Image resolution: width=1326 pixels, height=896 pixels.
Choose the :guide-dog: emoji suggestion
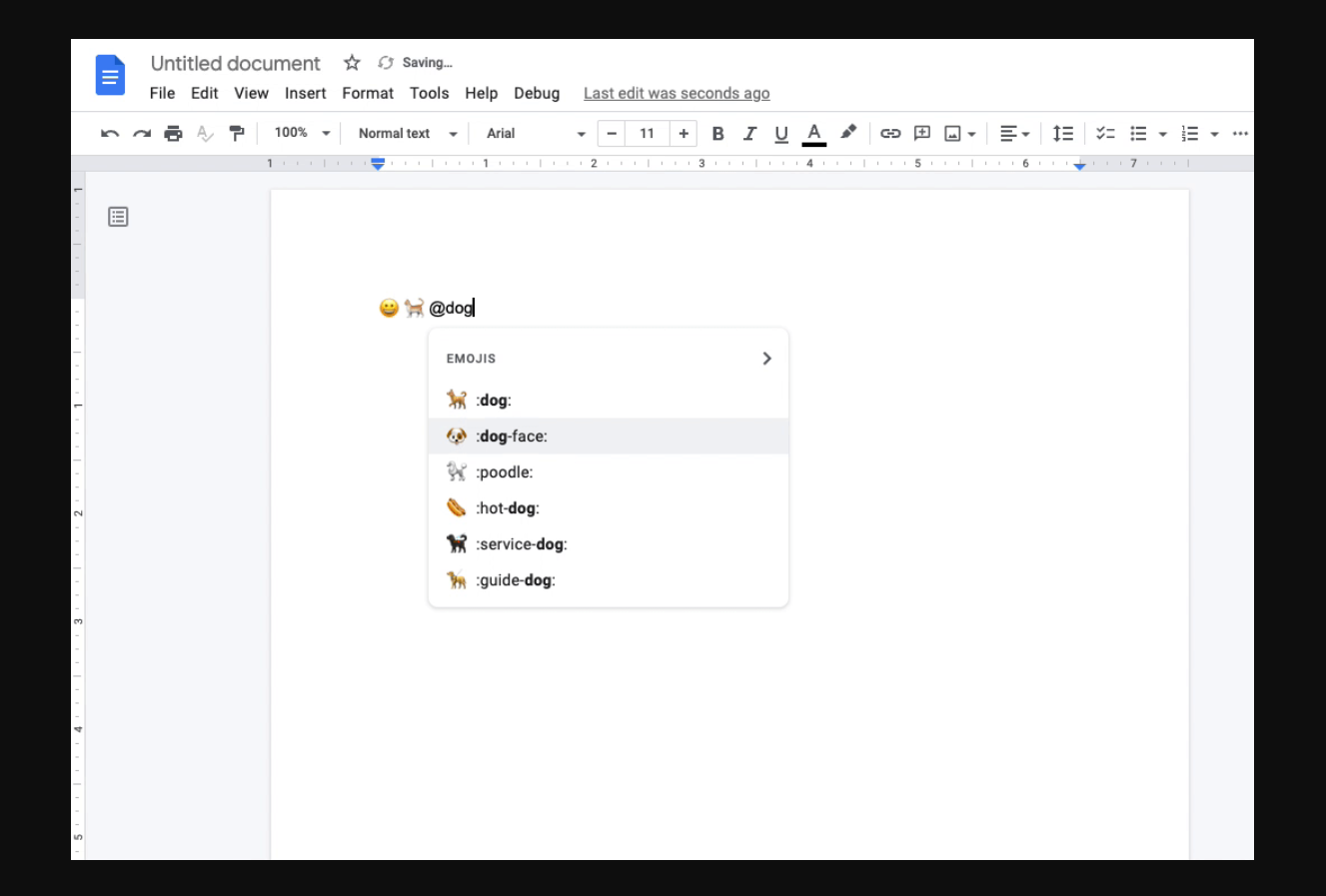click(x=609, y=580)
